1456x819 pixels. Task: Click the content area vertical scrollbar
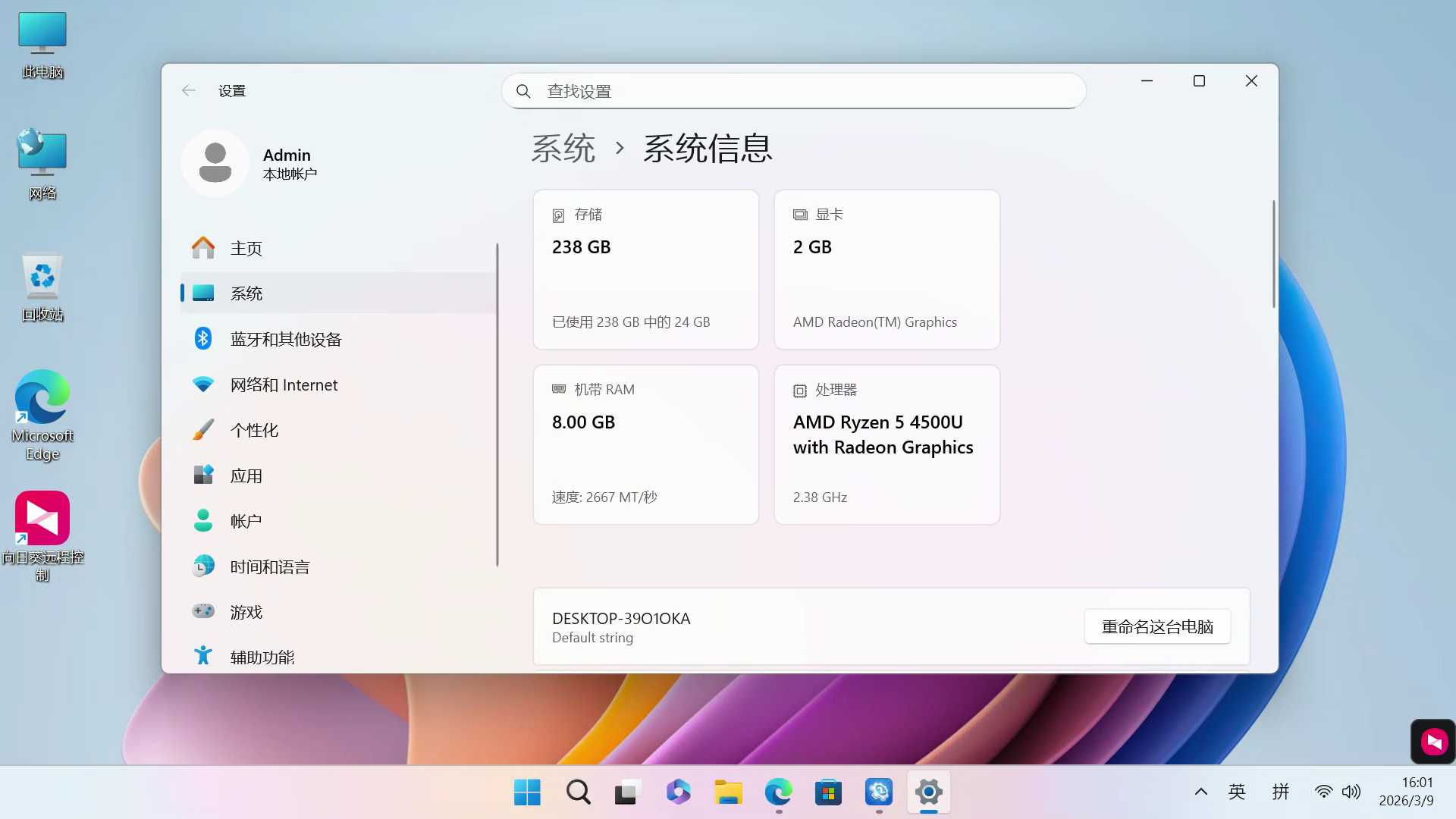[1273, 254]
